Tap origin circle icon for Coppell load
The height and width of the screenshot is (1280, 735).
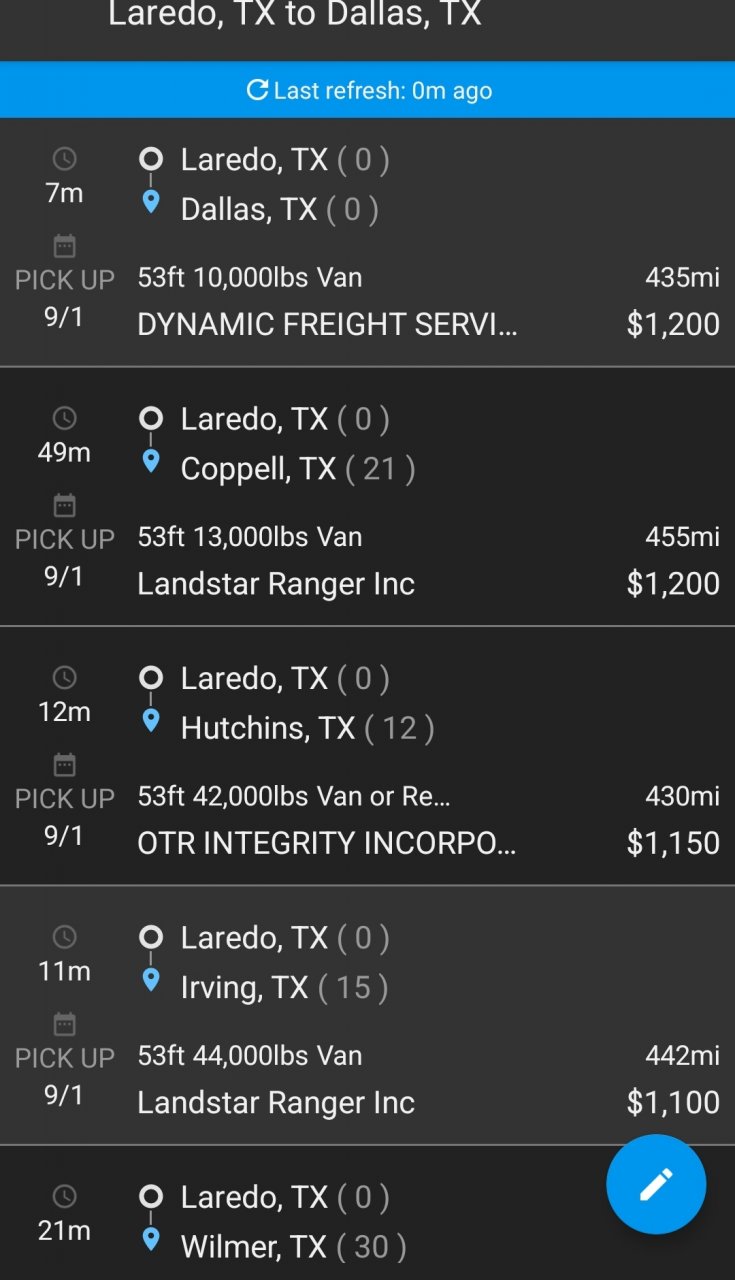click(151, 418)
